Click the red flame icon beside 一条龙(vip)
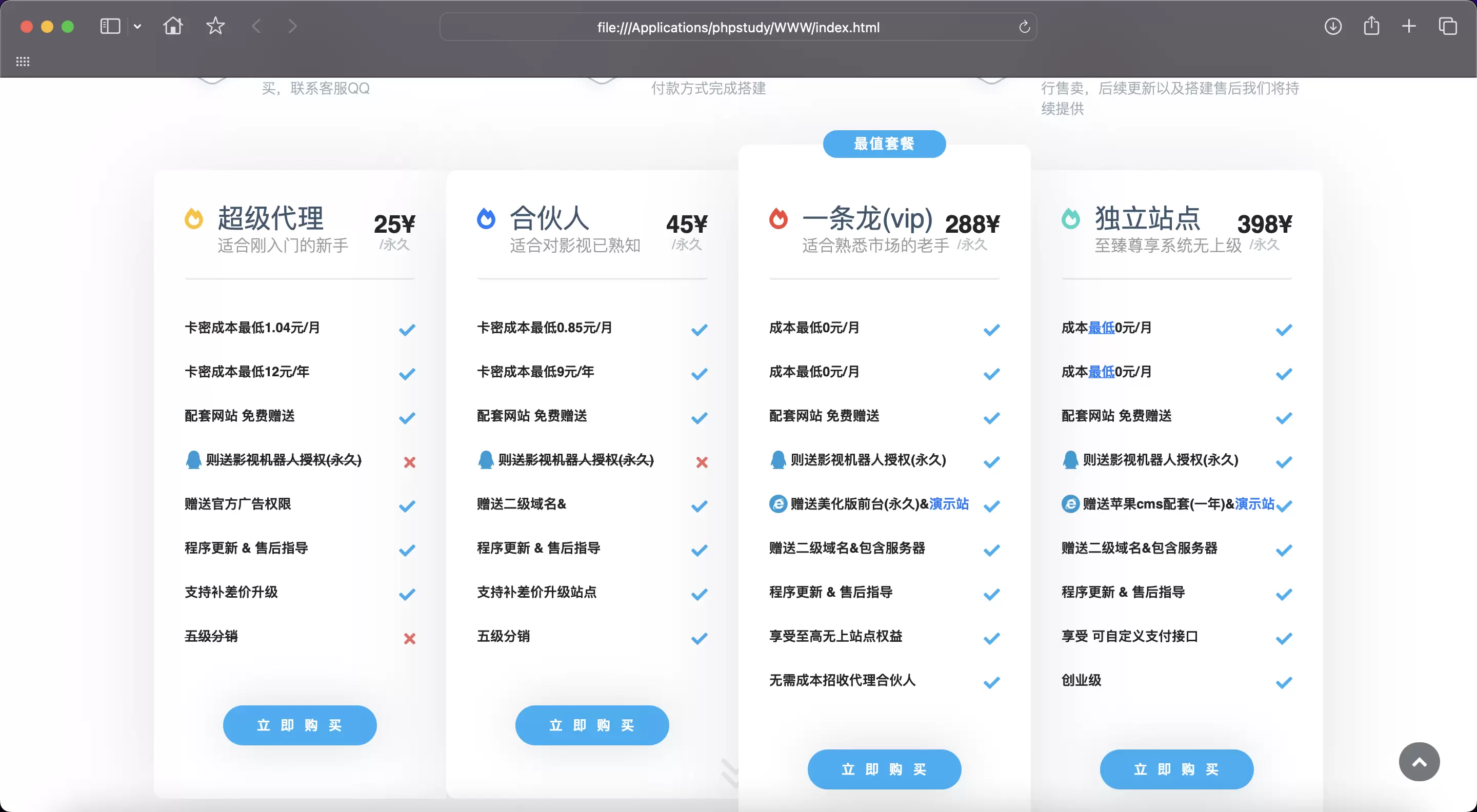Screen dimensions: 1477x812 pos(778,218)
